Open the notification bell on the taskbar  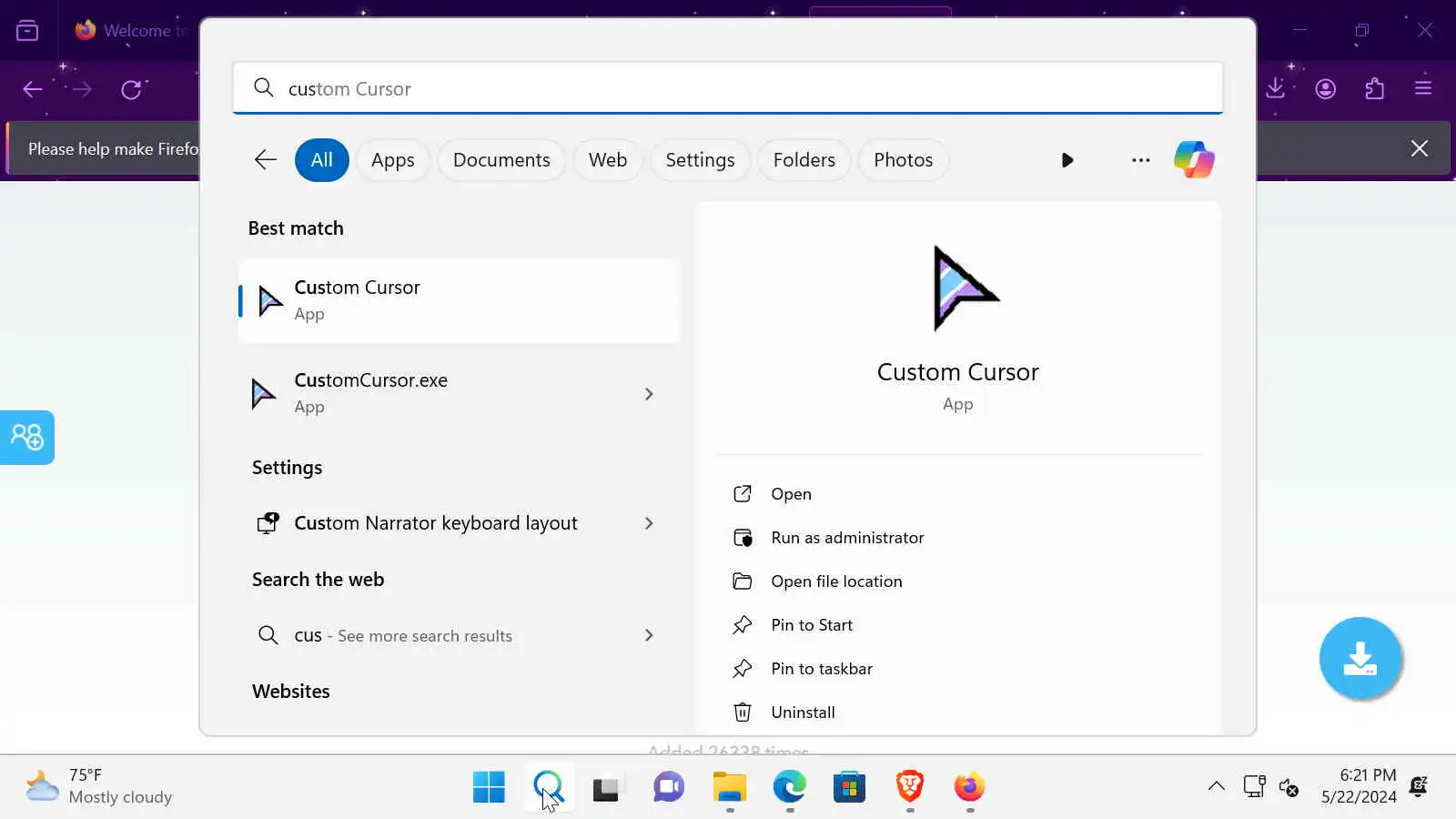pyautogui.click(x=1419, y=786)
